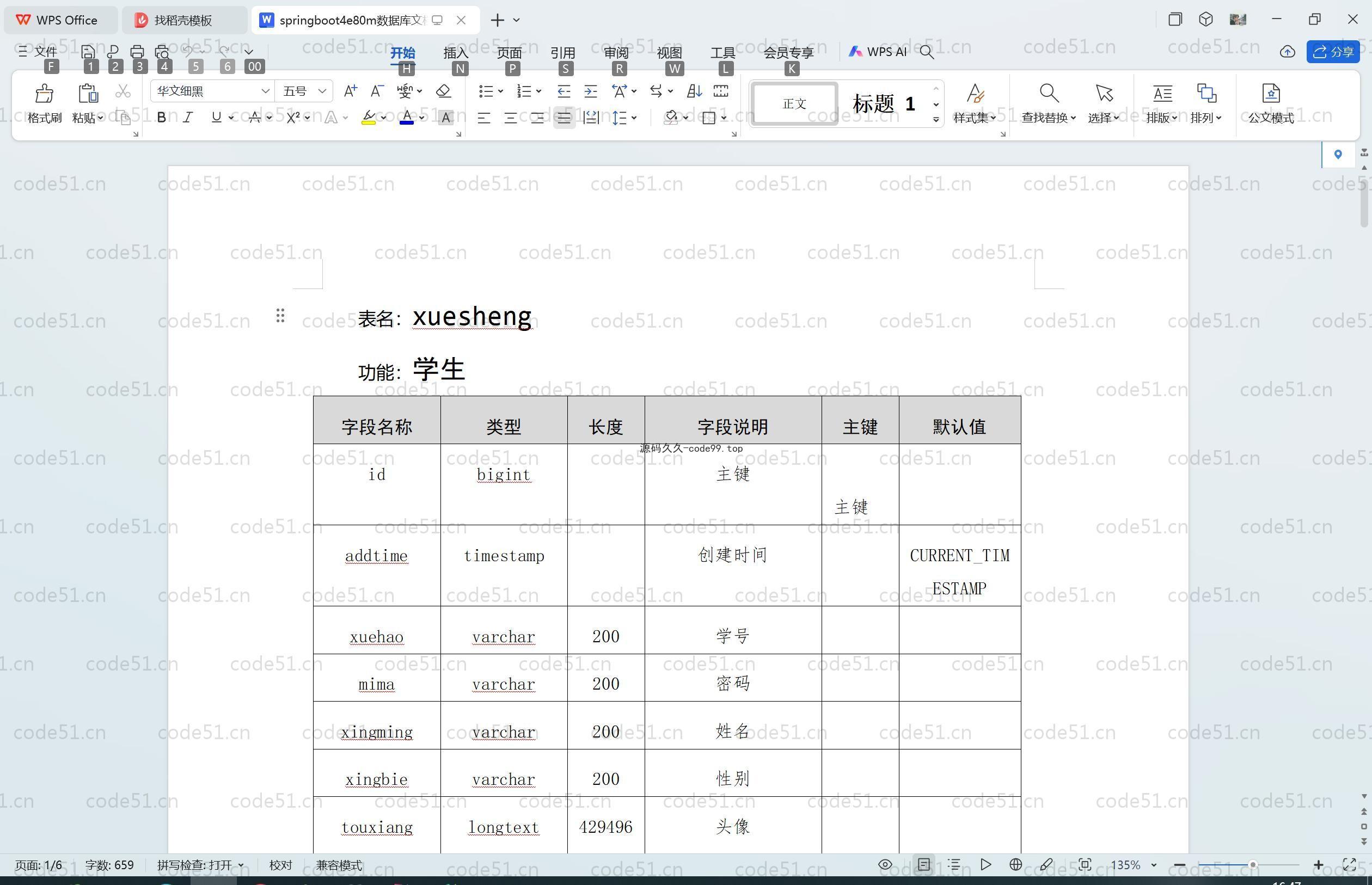
Task: Toggle the eye reading mode icon
Action: [x=885, y=864]
